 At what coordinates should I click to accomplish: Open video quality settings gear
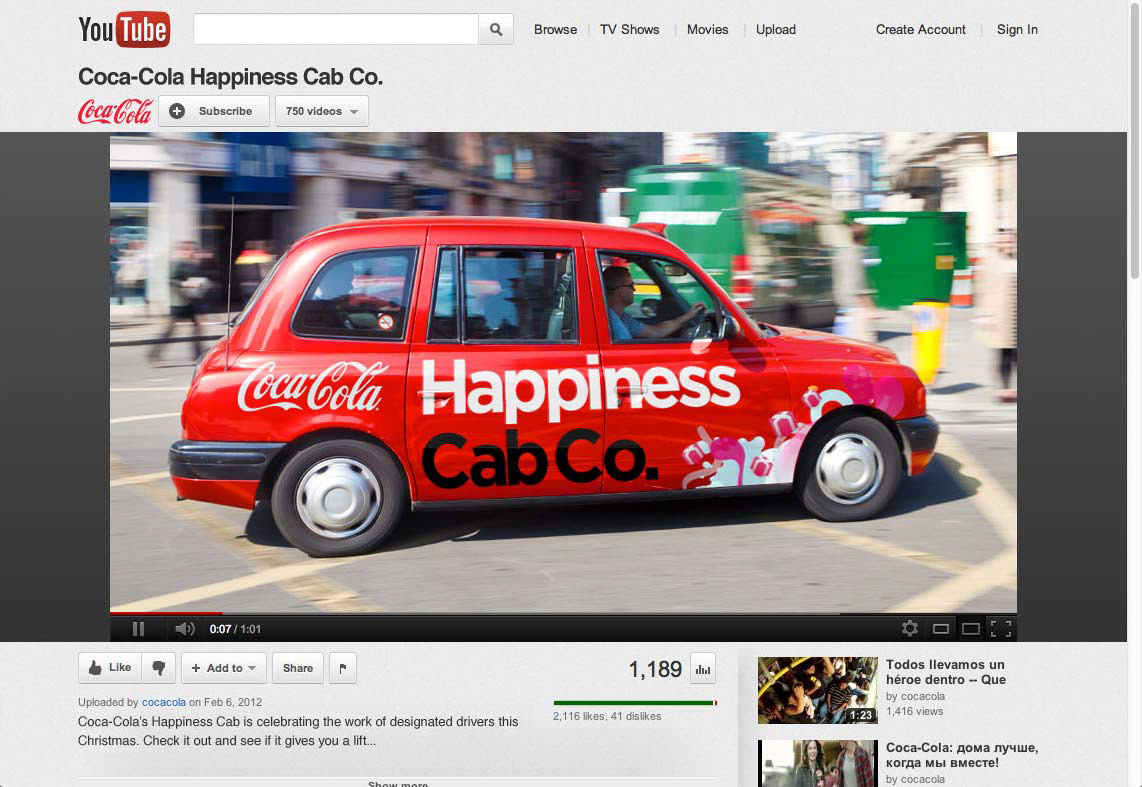pos(910,628)
